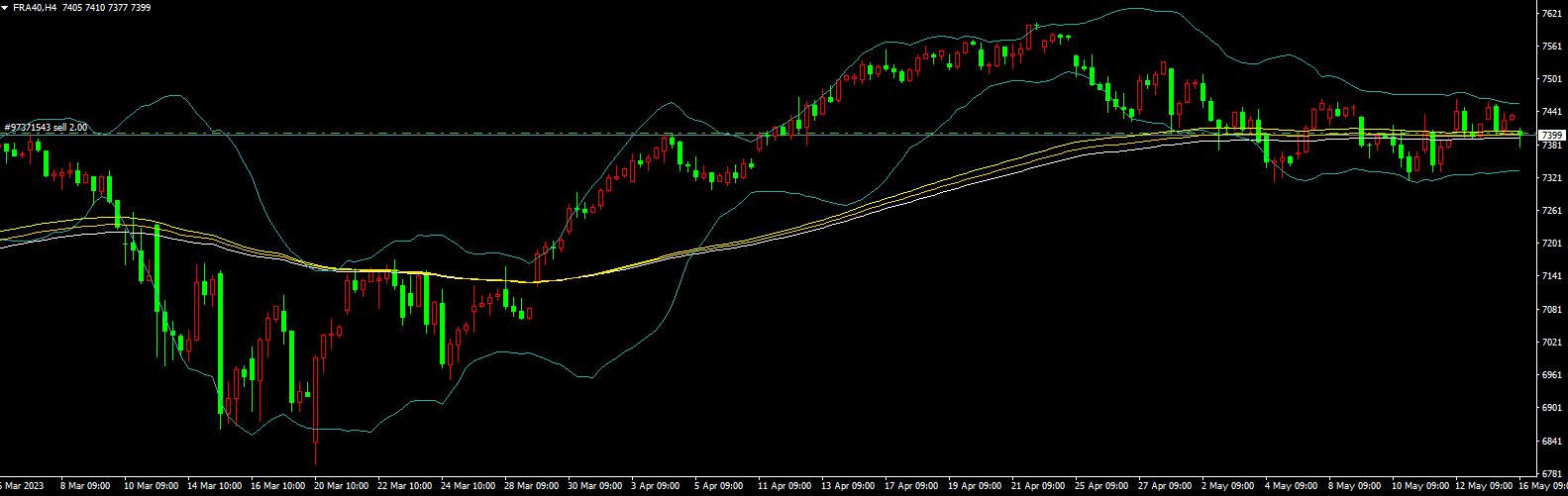Open the one-click trading arrow beside FRA40,H4
The width and height of the screenshot is (1568, 496).
click(x=5, y=7)
